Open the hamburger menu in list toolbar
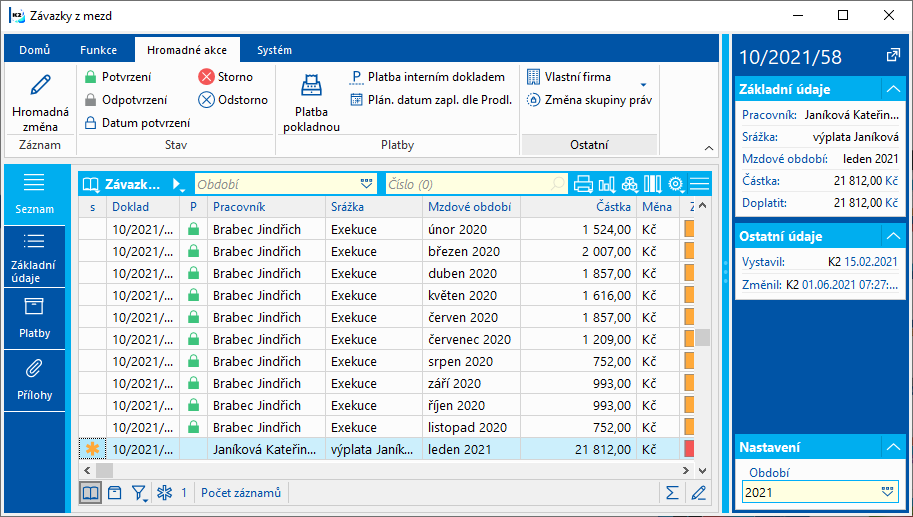Screen dimensions: 913x517 699,185
